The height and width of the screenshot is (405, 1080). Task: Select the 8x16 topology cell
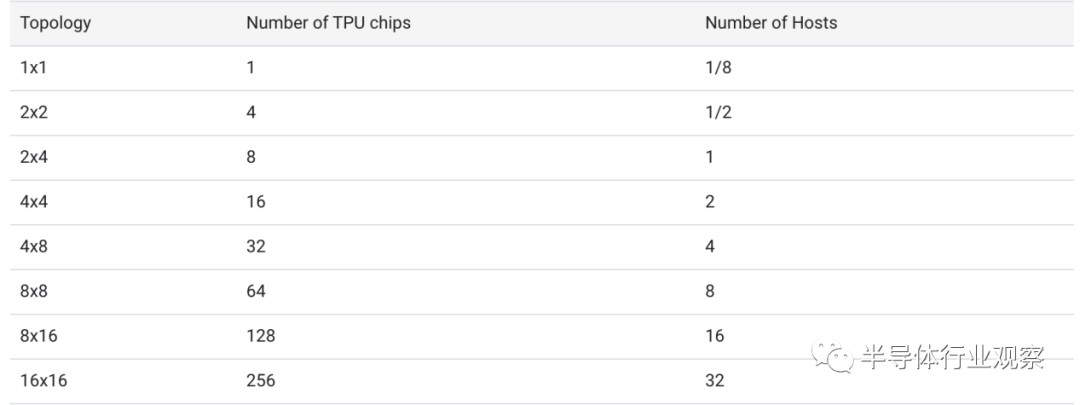tap(38, 336)
